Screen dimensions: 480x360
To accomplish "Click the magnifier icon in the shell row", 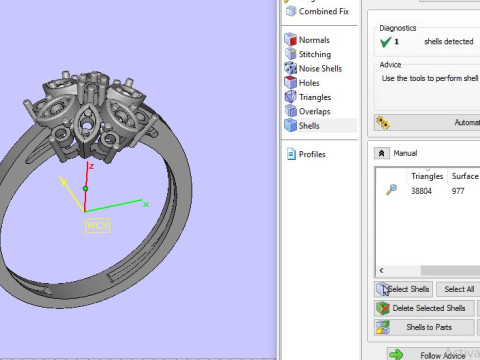I will (x=391, y=190).
